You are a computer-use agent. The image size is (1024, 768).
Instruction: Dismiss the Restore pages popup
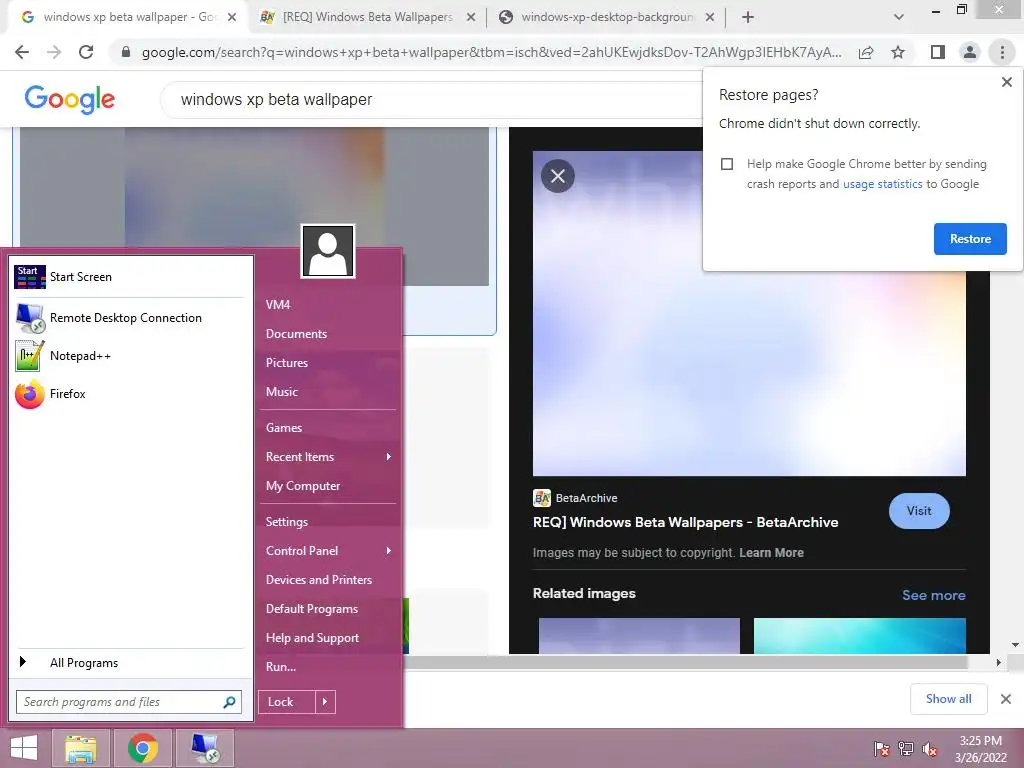tap(1006, 82)
